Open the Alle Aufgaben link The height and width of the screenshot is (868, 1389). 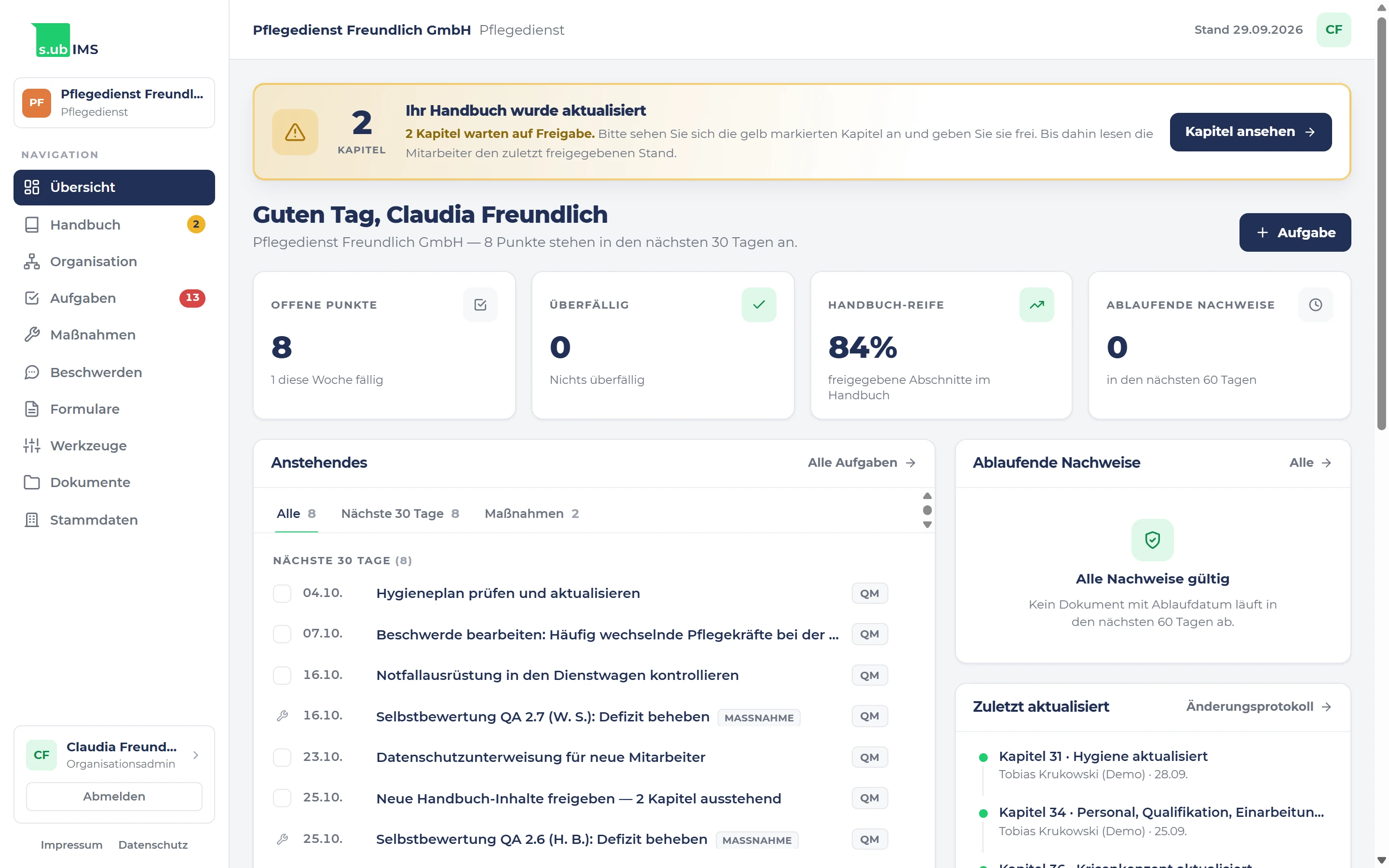pos(861,463)
